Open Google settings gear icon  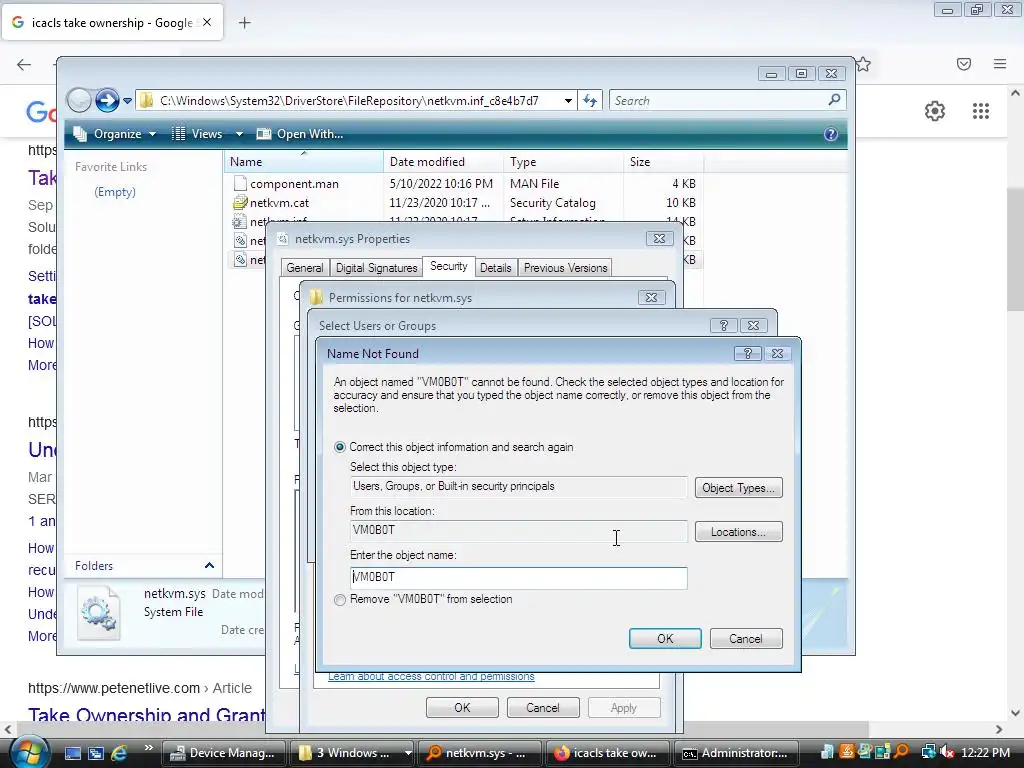coord(935,111)
